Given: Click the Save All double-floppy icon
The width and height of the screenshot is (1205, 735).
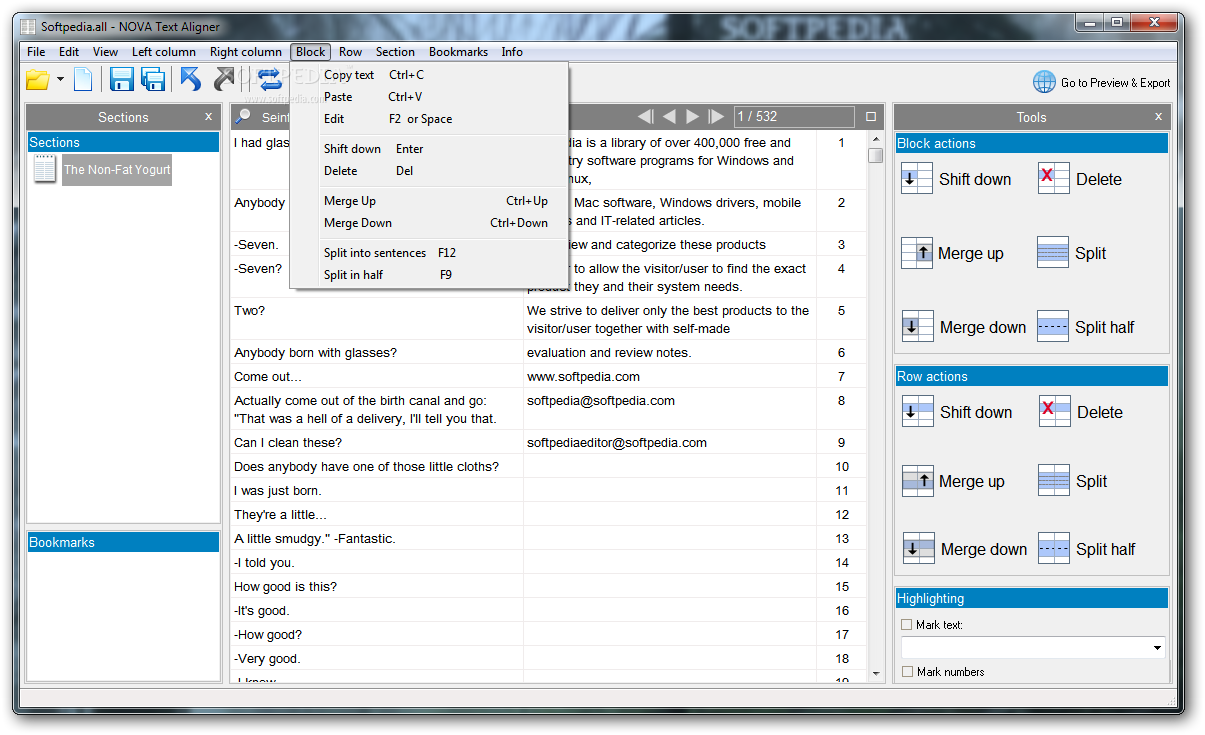Looking at the screenshot, I should point(153,80).
